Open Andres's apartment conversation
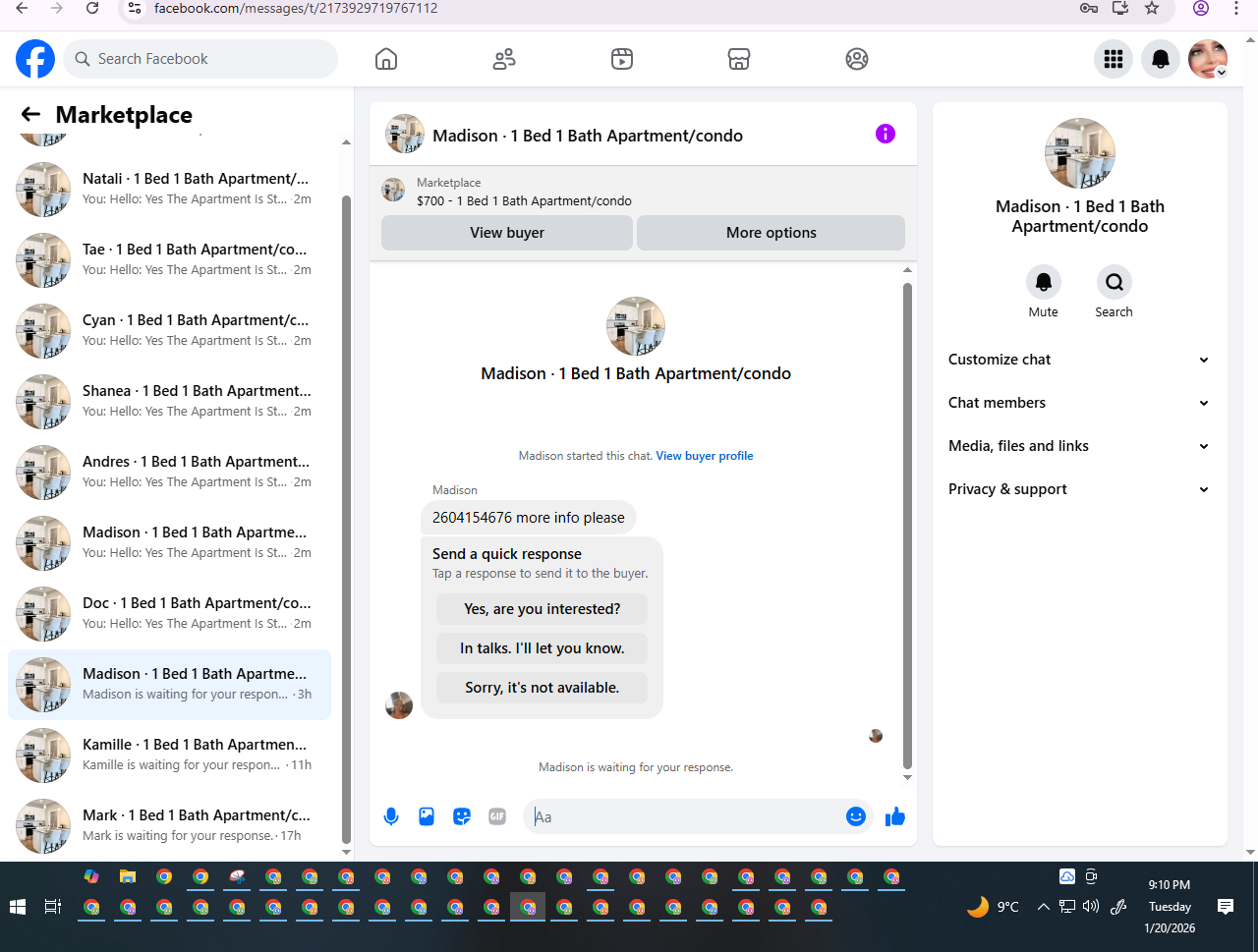The height and width of the screenshot is (952, 1258). [x=169, y=473]
